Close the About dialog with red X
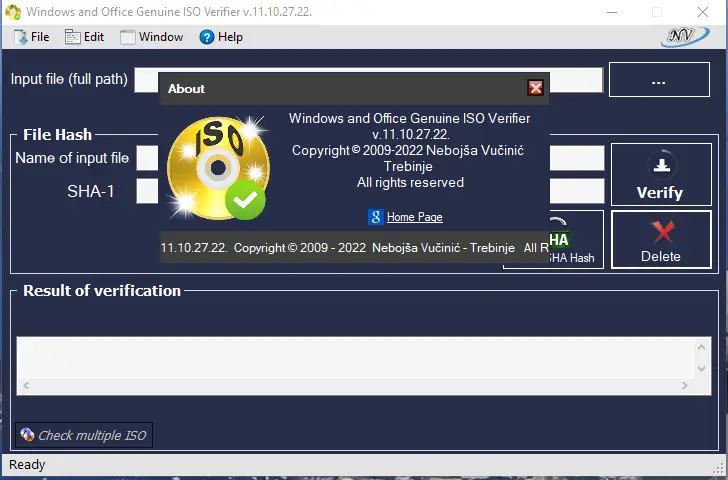This screenshot has height=480, width=728. [x=535, y=88]
